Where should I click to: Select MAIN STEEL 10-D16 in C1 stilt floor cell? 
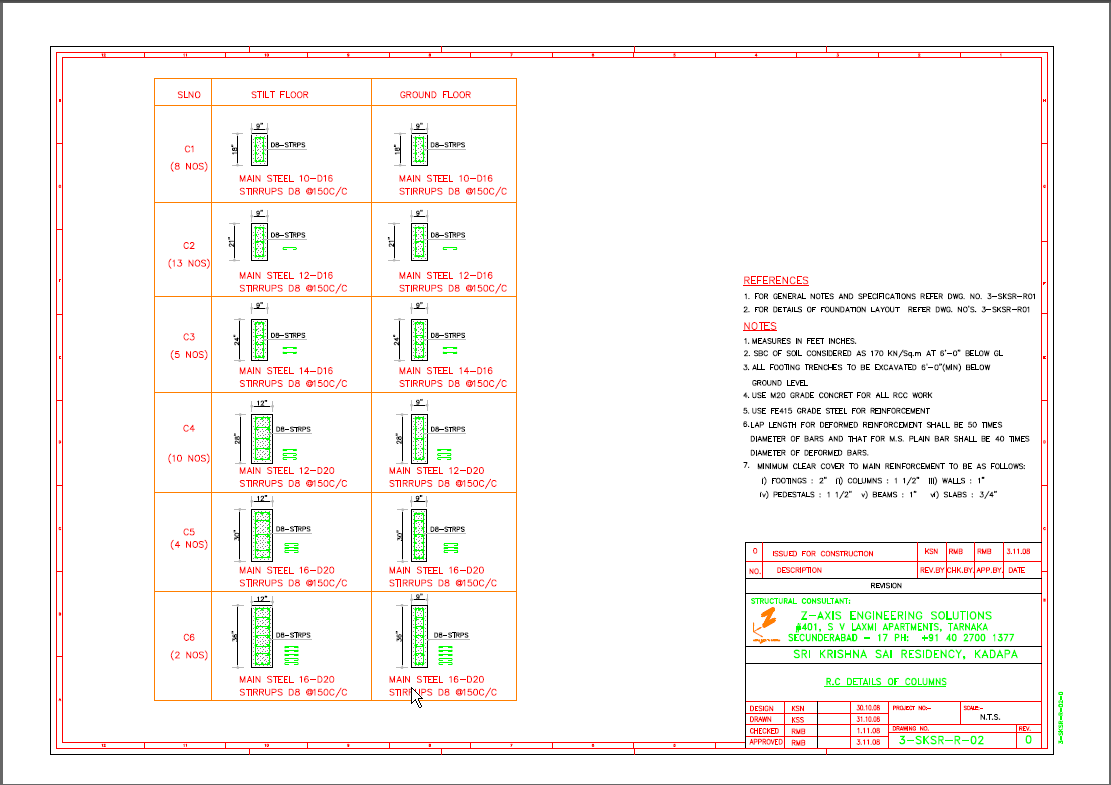[286, 179]
